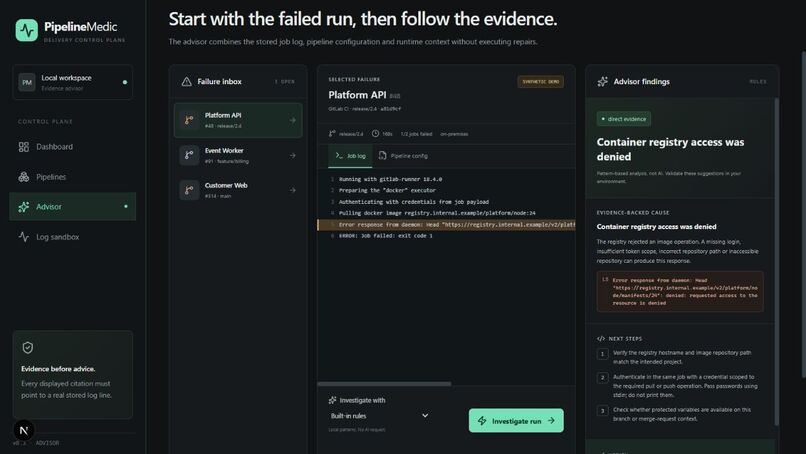Screen dimensions: 806x454
Task: Open the Pipelines menu item
Action: (72, 177)
